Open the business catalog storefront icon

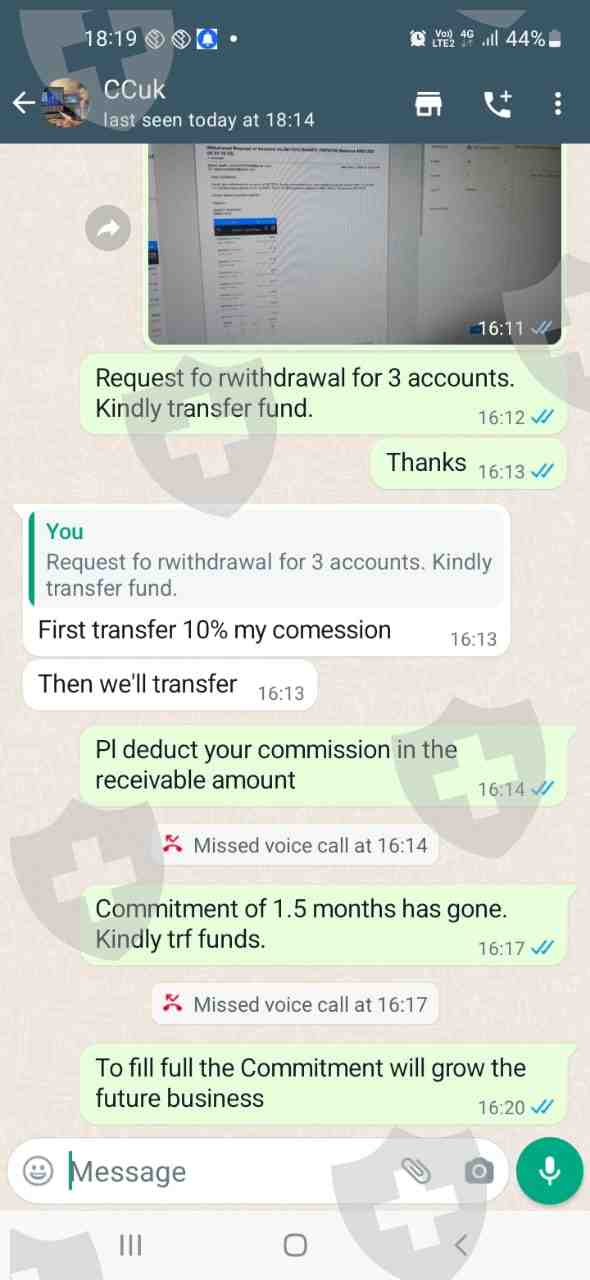[x=429, y=103]
